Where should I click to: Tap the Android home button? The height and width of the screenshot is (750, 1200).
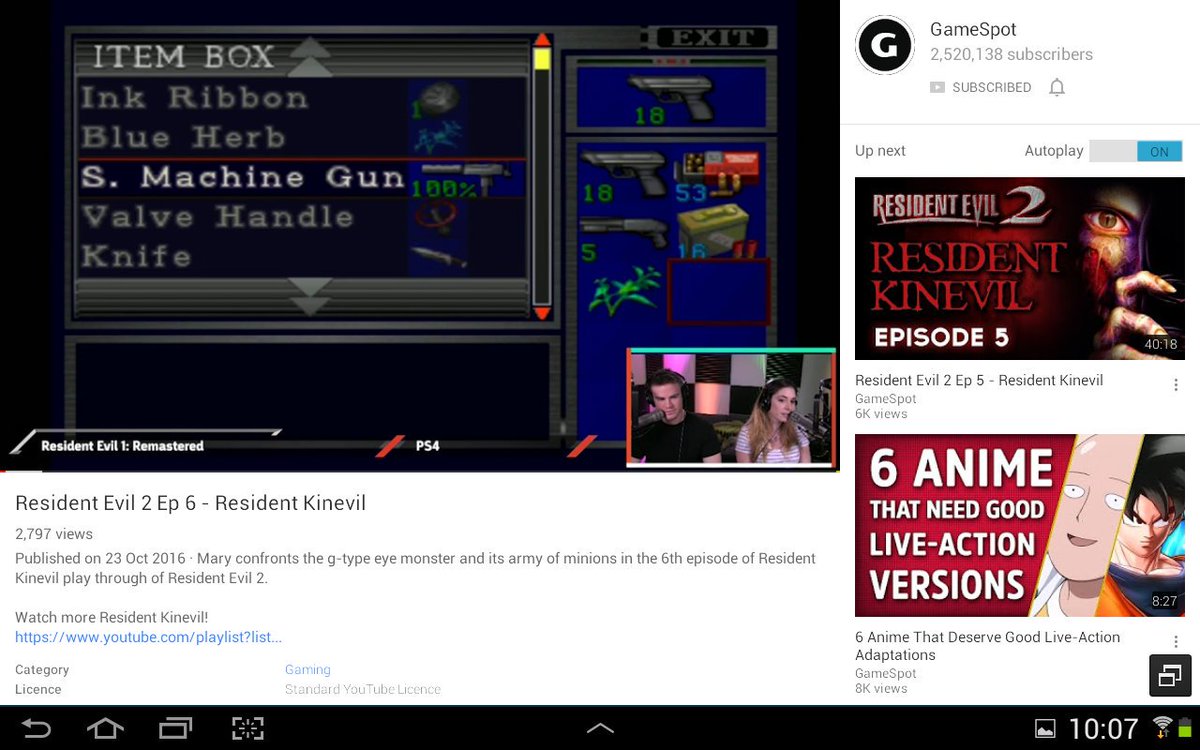(105, 728)
